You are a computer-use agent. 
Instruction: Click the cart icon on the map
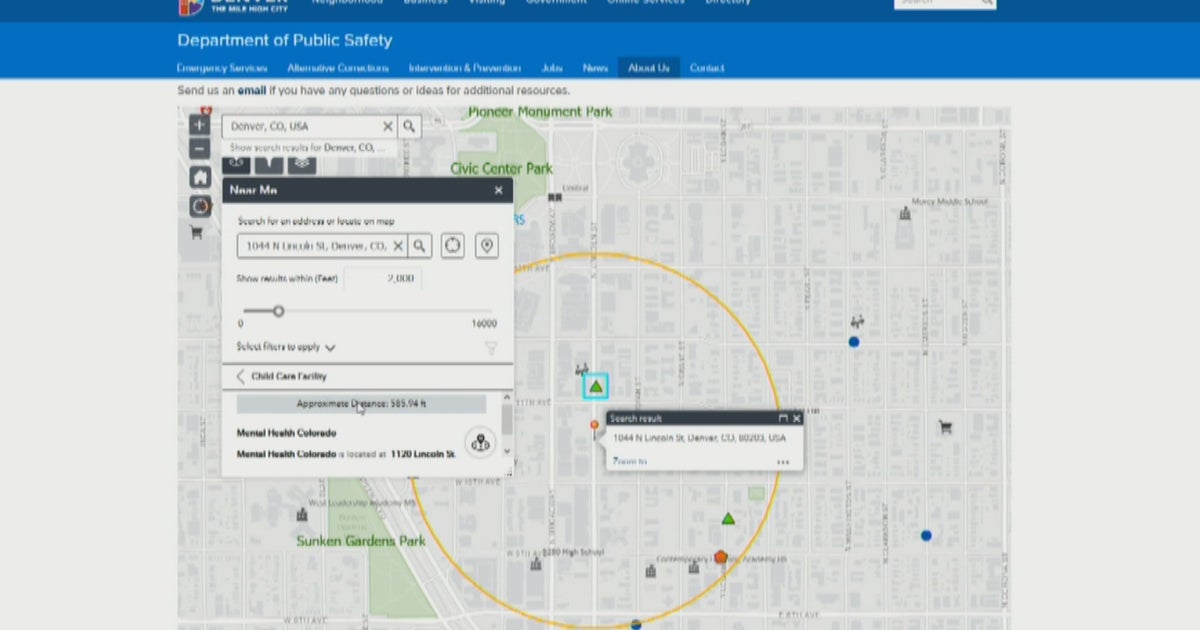(x=945, y=428)
